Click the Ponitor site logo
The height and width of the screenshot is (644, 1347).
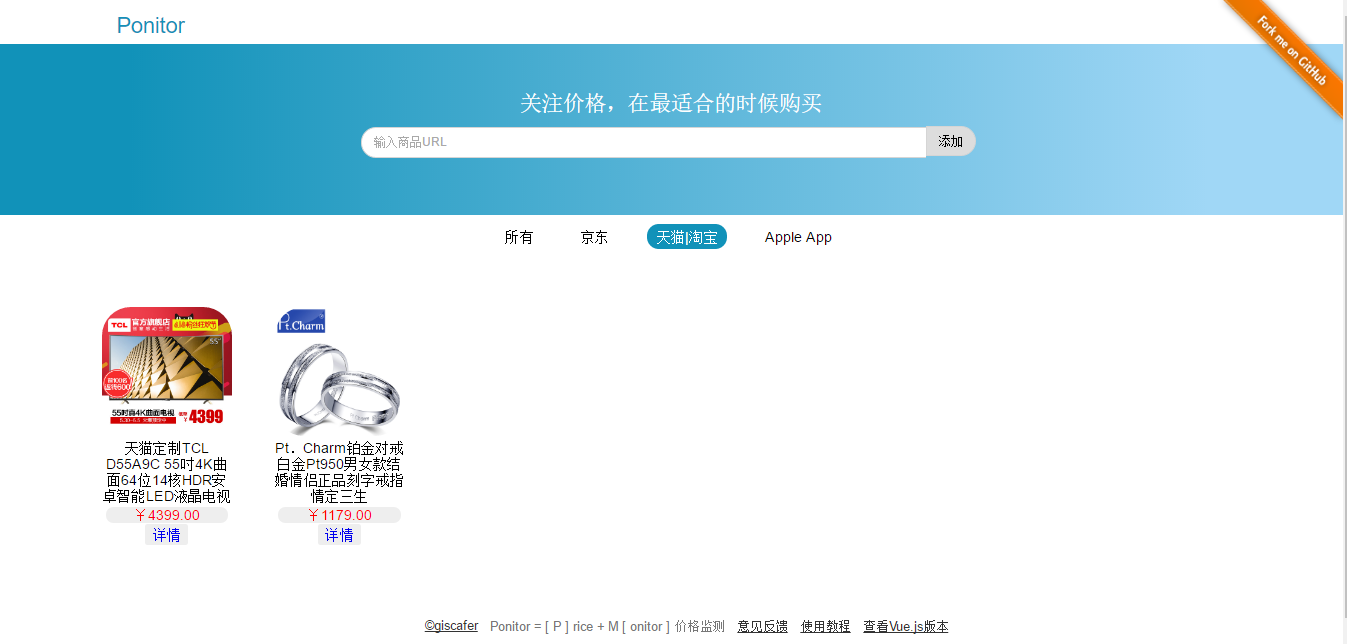click(151, 26)
